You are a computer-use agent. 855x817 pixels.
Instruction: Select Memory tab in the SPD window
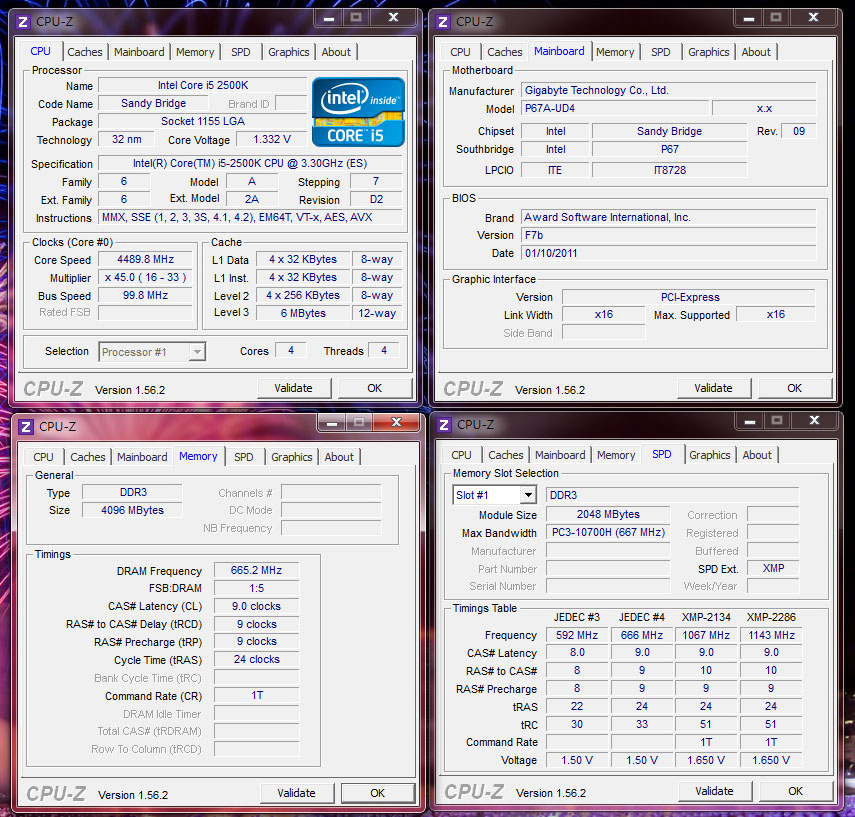[x=616, y=455]
